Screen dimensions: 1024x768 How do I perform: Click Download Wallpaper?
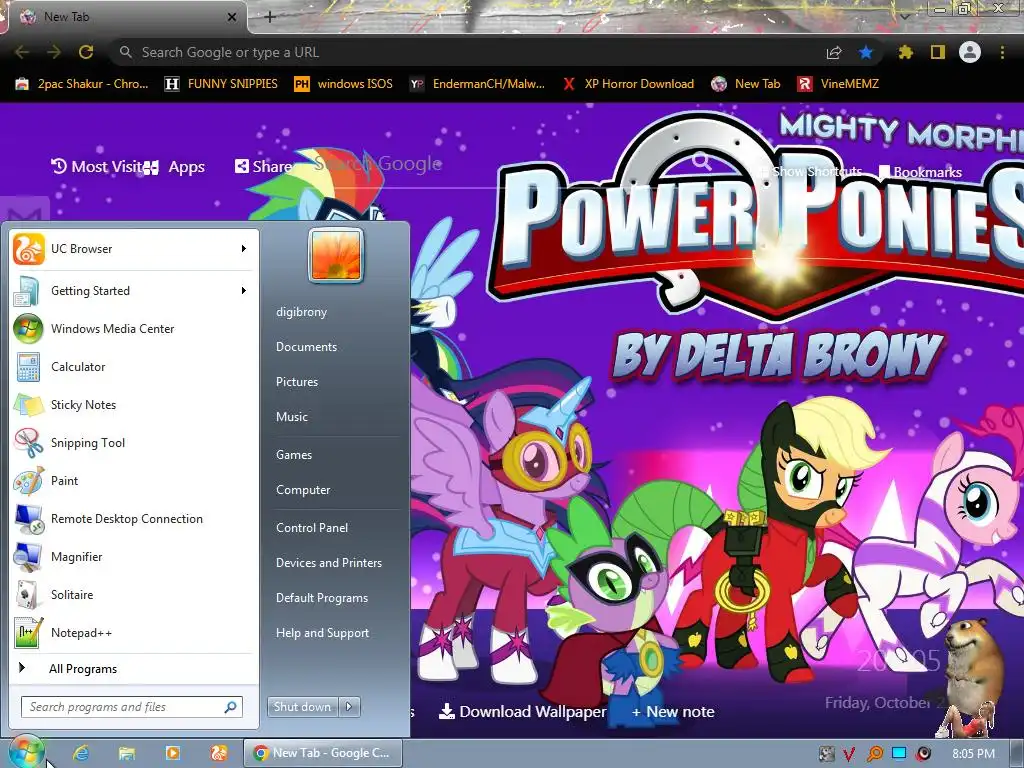coord(522,712)
